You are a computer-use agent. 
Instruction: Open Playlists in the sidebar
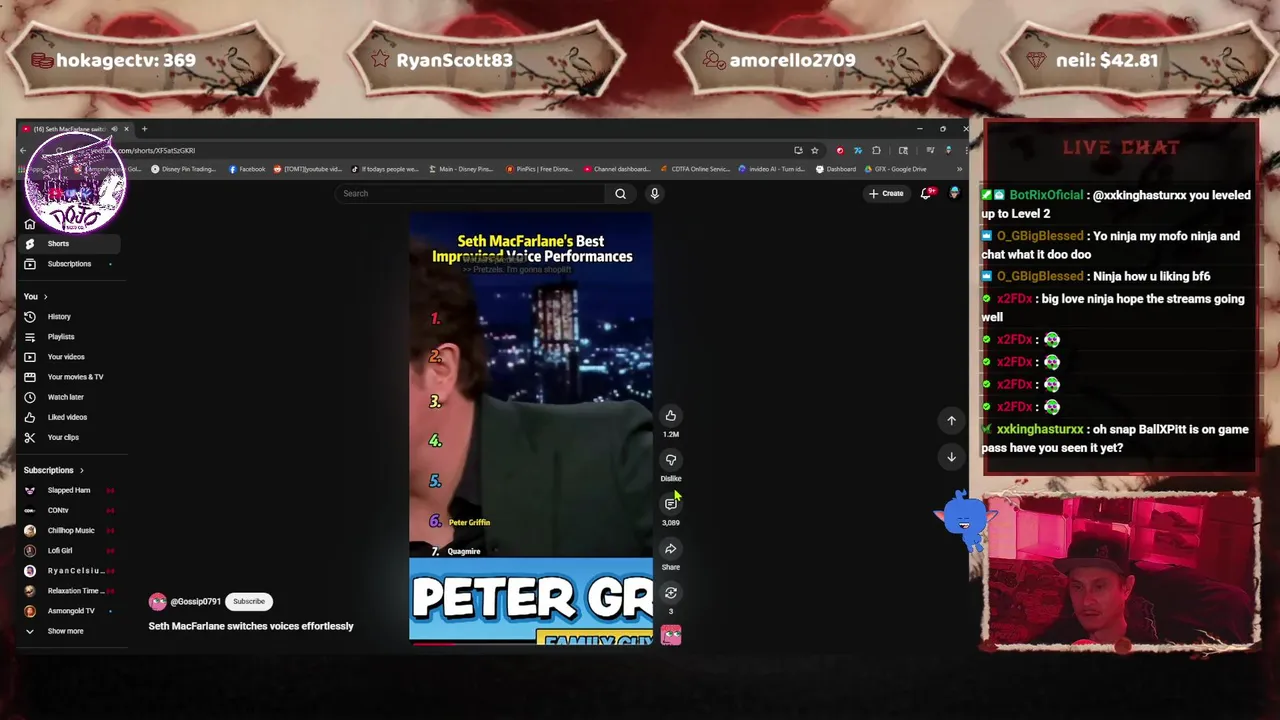point(70,337)
